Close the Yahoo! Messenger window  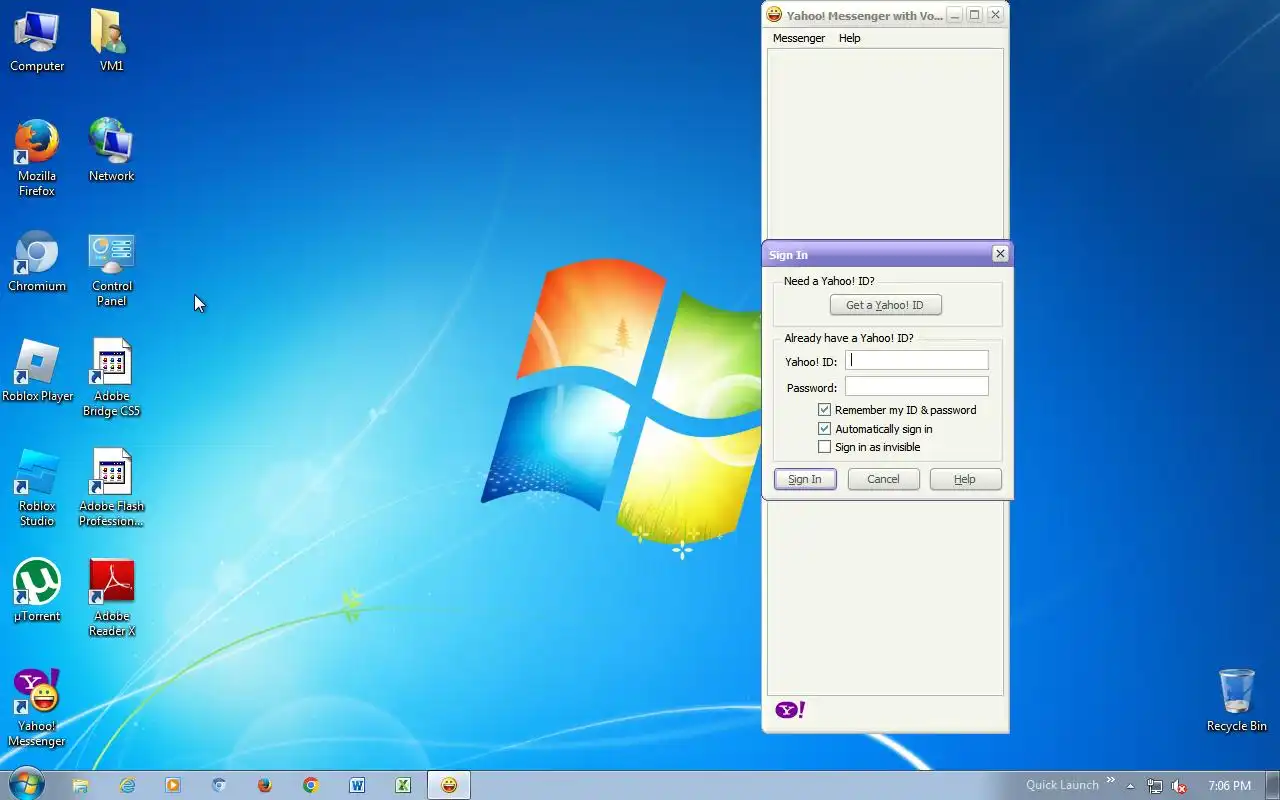click(995, 15)
